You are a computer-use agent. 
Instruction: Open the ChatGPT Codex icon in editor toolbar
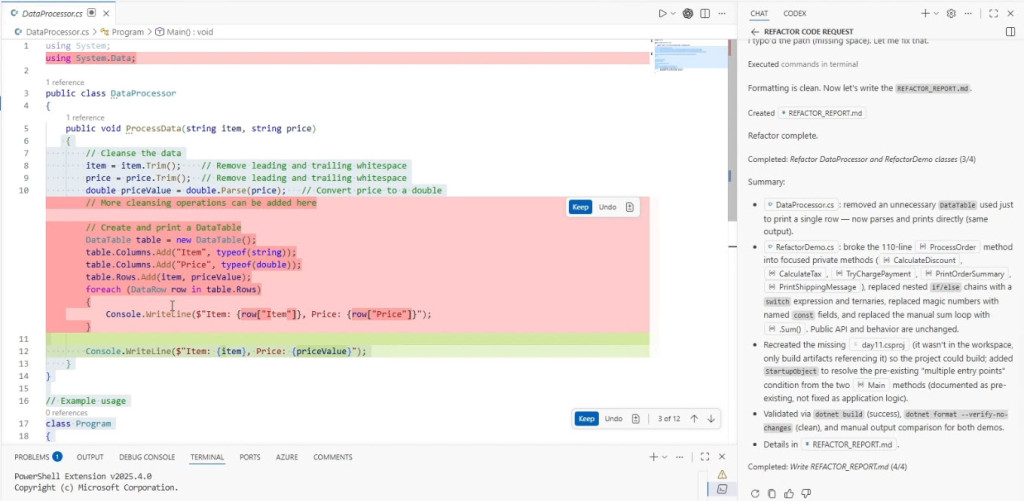click(688, 13)
